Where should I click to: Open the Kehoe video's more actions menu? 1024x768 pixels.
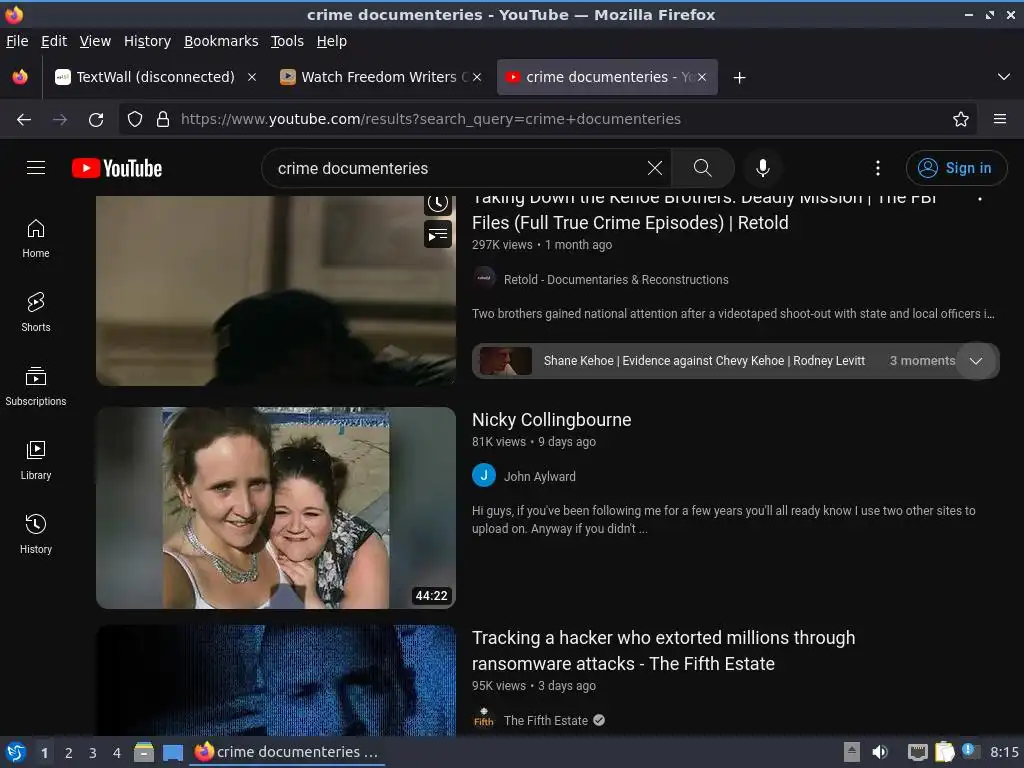point(980,199)
